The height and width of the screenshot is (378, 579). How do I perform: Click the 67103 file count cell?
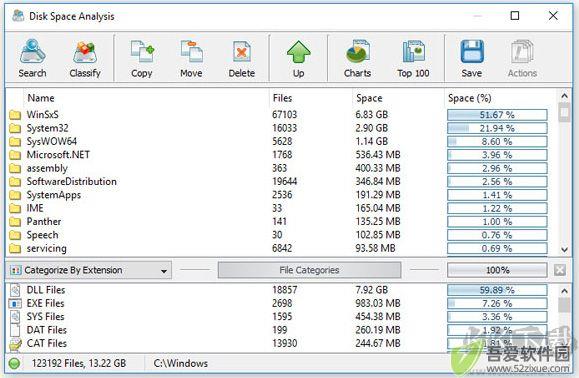click(x=284, y=115)
